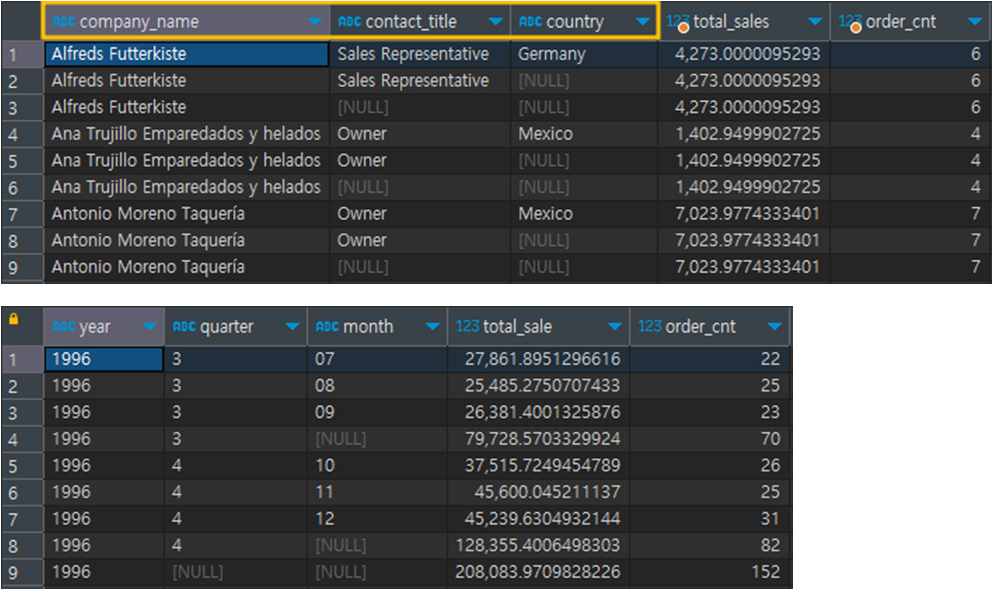The image size is (993, 590).
Task: Open the upper table order_cnt filter arrow
Action: [975, 22]
